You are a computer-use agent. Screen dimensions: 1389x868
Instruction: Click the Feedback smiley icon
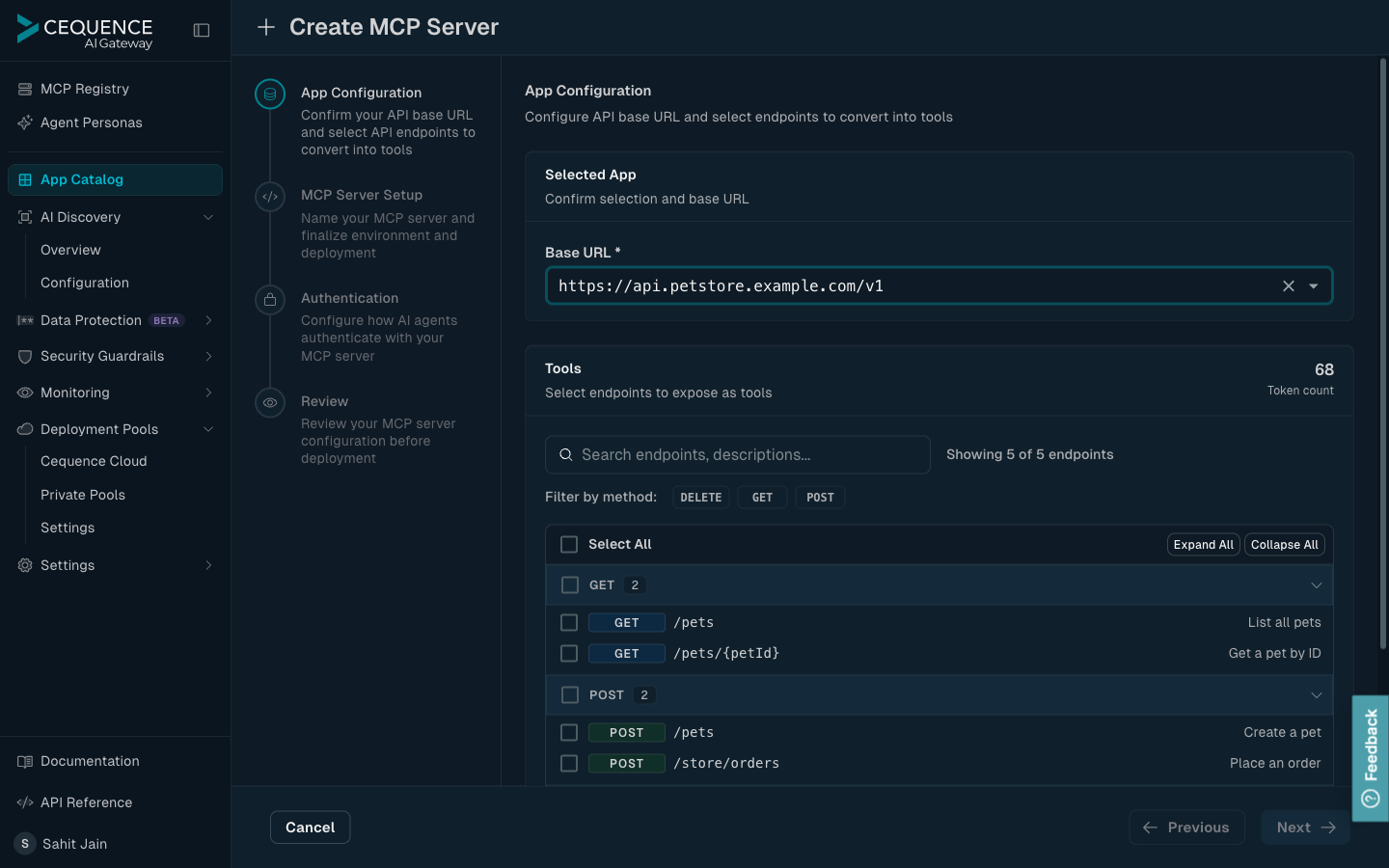(x=1371, y=799)
